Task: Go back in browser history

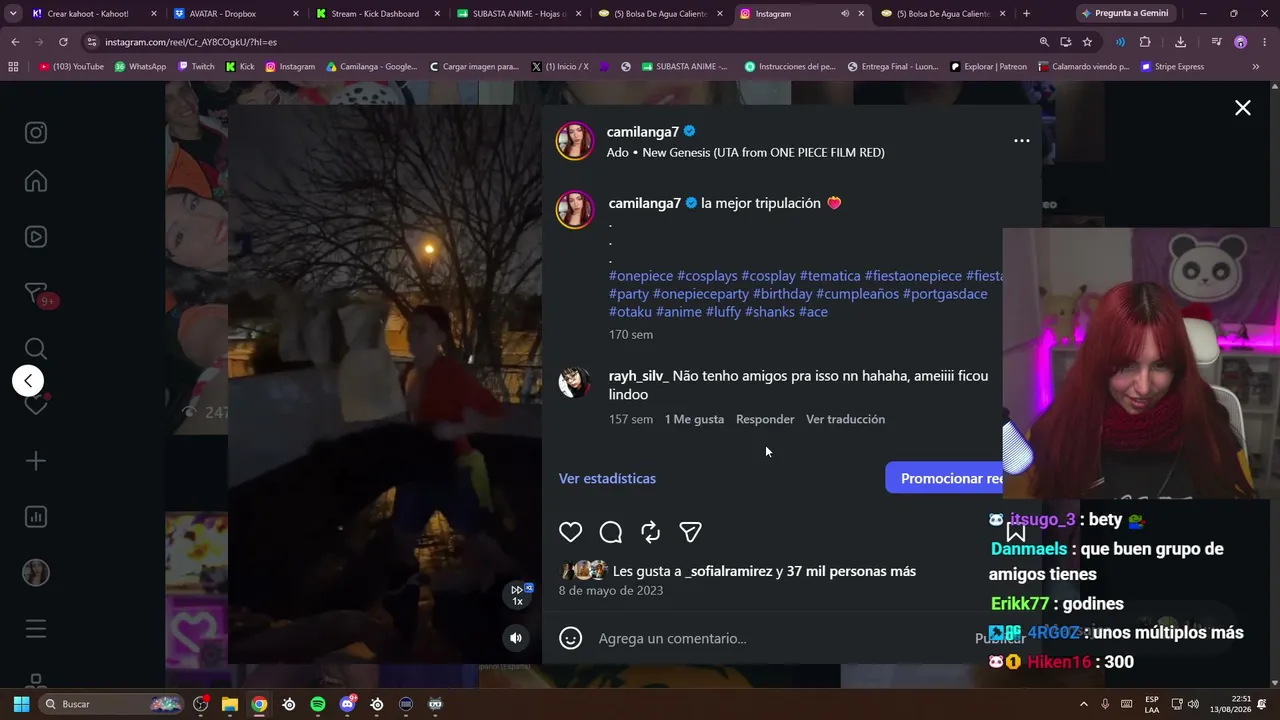Action: (15, 42)
